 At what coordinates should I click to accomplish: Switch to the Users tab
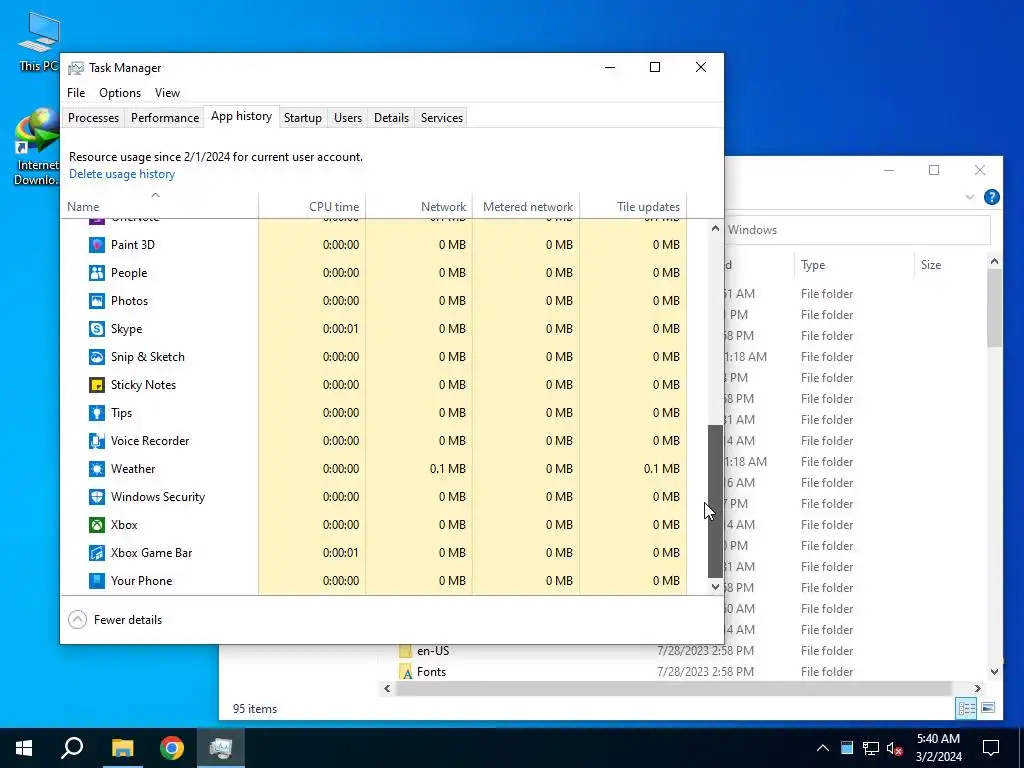tap(347, 118)
